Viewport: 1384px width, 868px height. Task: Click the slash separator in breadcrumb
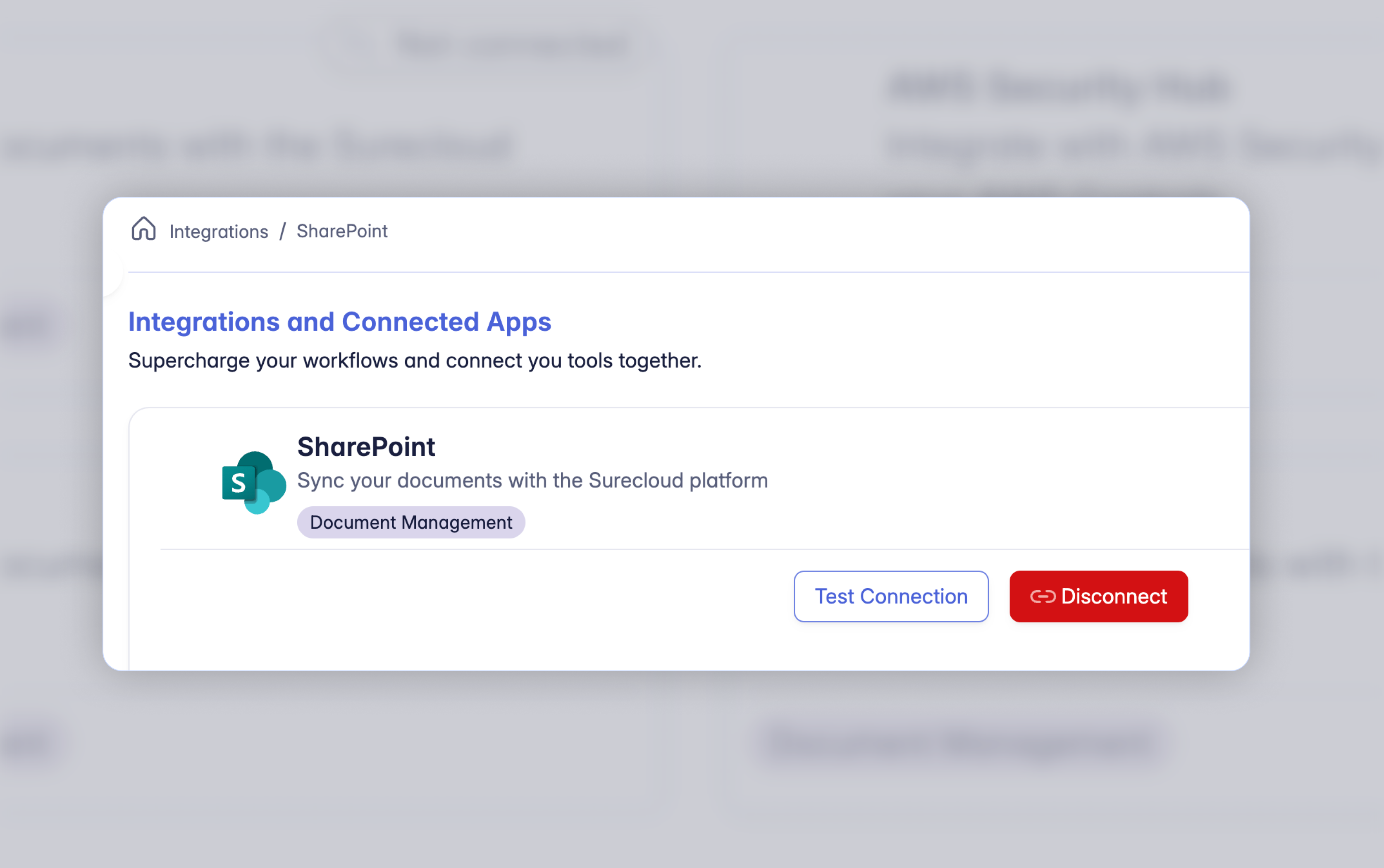pos(282,231)
